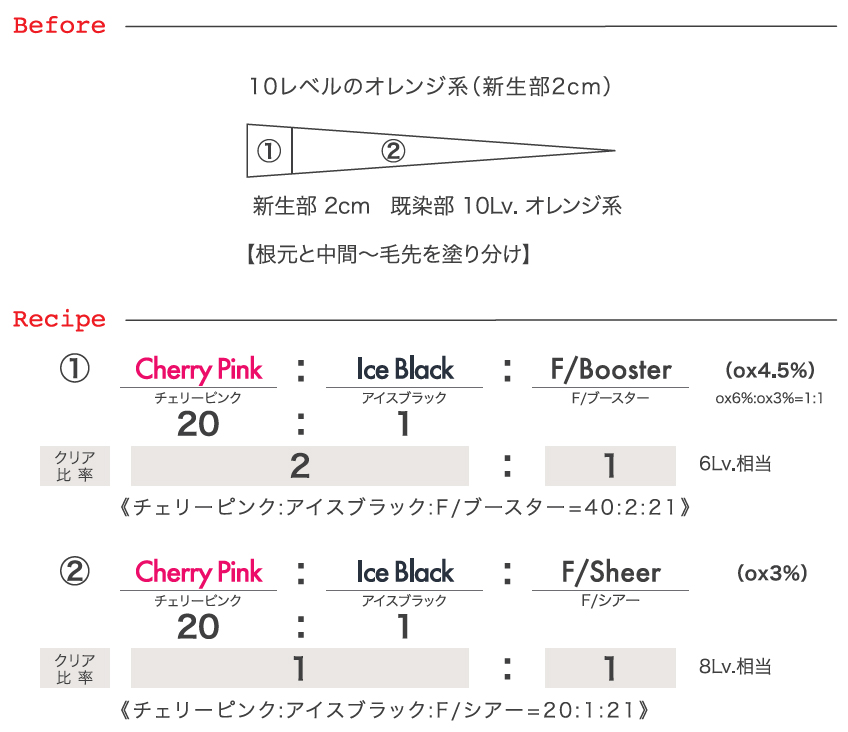Click circled number 1 in hair diagram
Image resolution: width=848 pixels, height=732 pixels.
tap(269, 151)
